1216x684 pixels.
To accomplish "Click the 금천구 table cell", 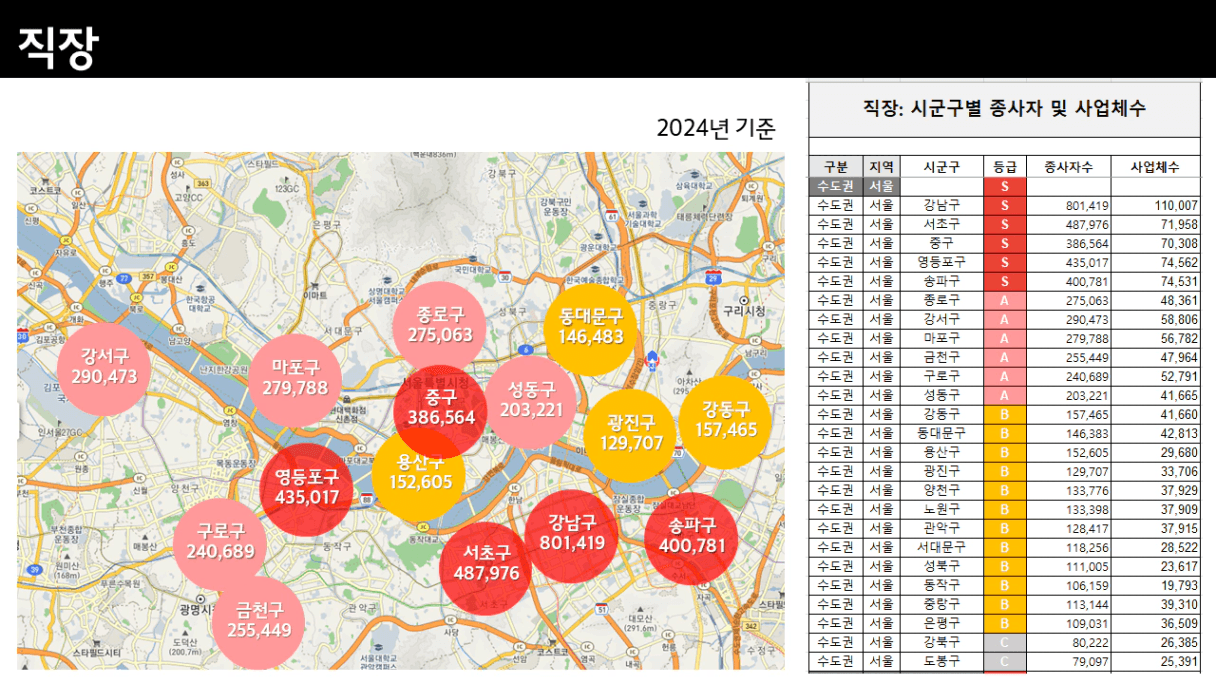I will click(941, 357).
